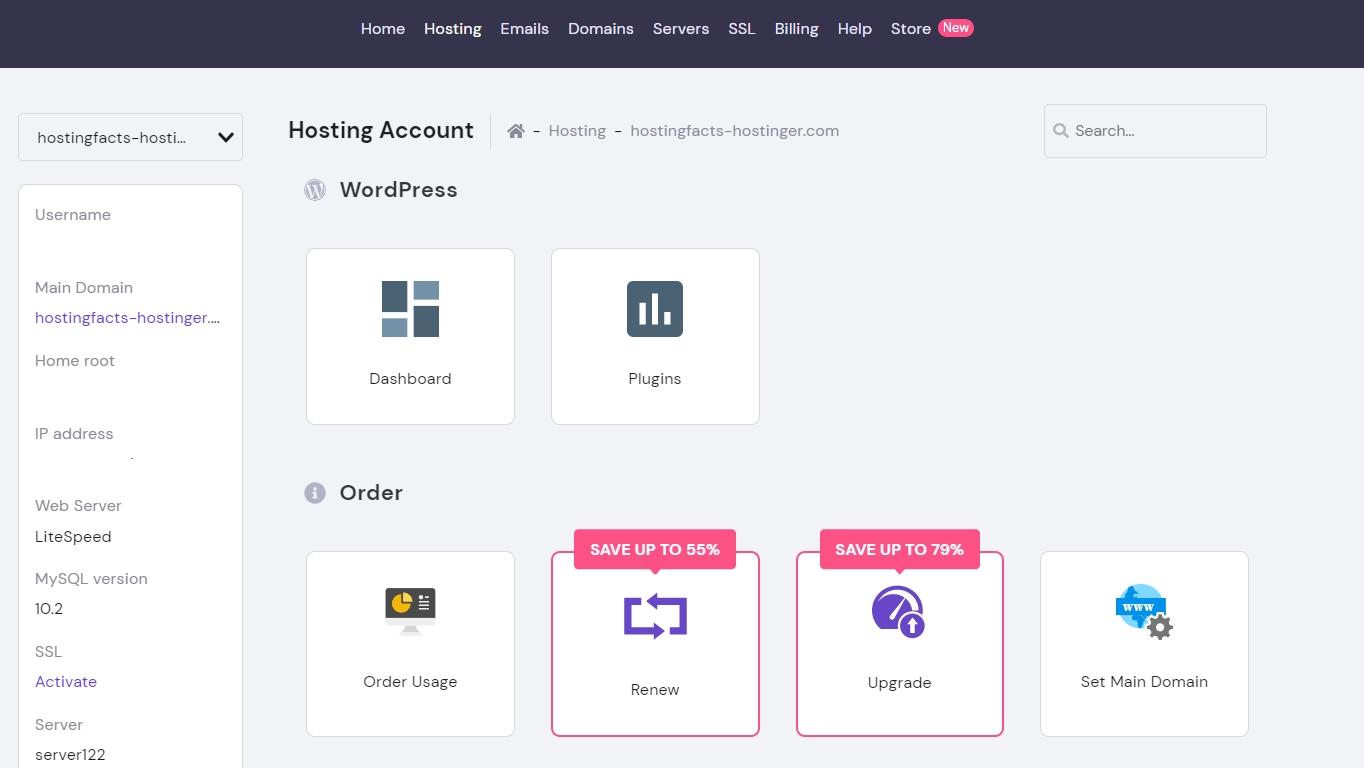Click the Plugins label text

(655, 379)
